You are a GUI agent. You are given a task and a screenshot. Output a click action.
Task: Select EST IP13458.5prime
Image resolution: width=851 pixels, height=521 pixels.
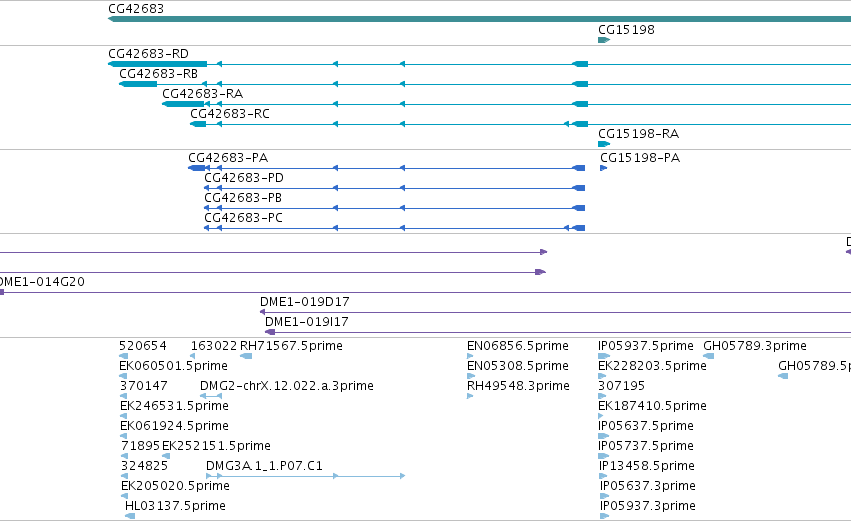pos(647,467)
